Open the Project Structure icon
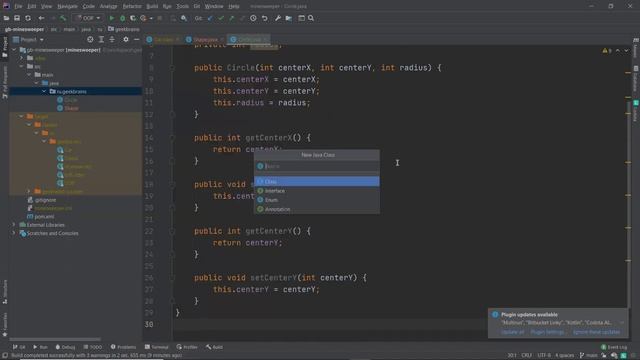Screen dimensions: 640x360 [x=289, y=18]
